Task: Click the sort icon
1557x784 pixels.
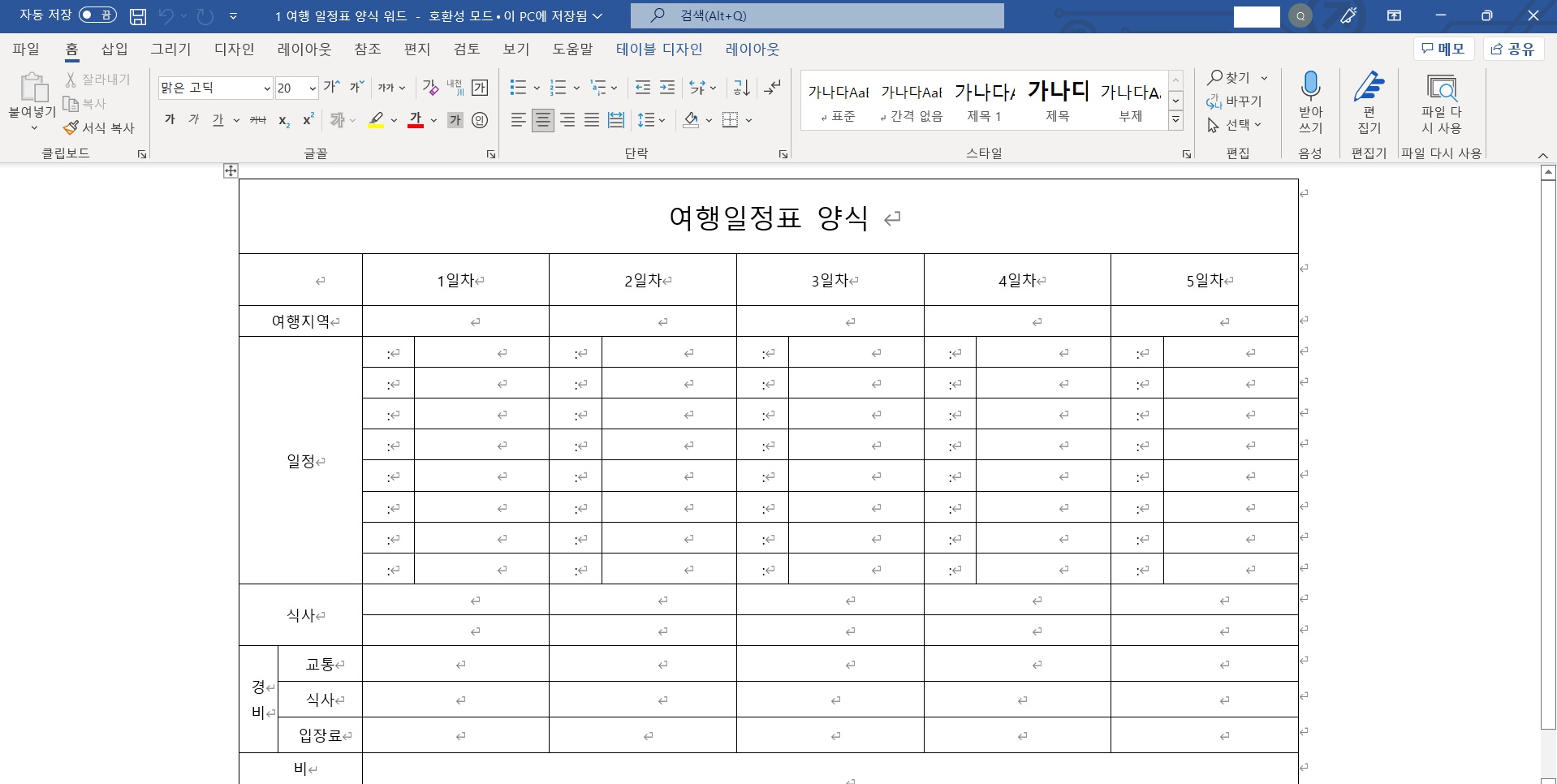Action: point(742,87)
